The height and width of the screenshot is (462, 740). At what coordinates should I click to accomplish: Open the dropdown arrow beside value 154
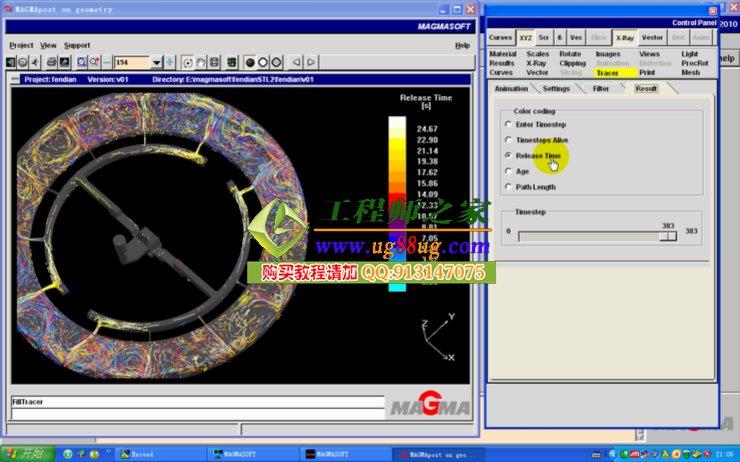tap(156, 62)
